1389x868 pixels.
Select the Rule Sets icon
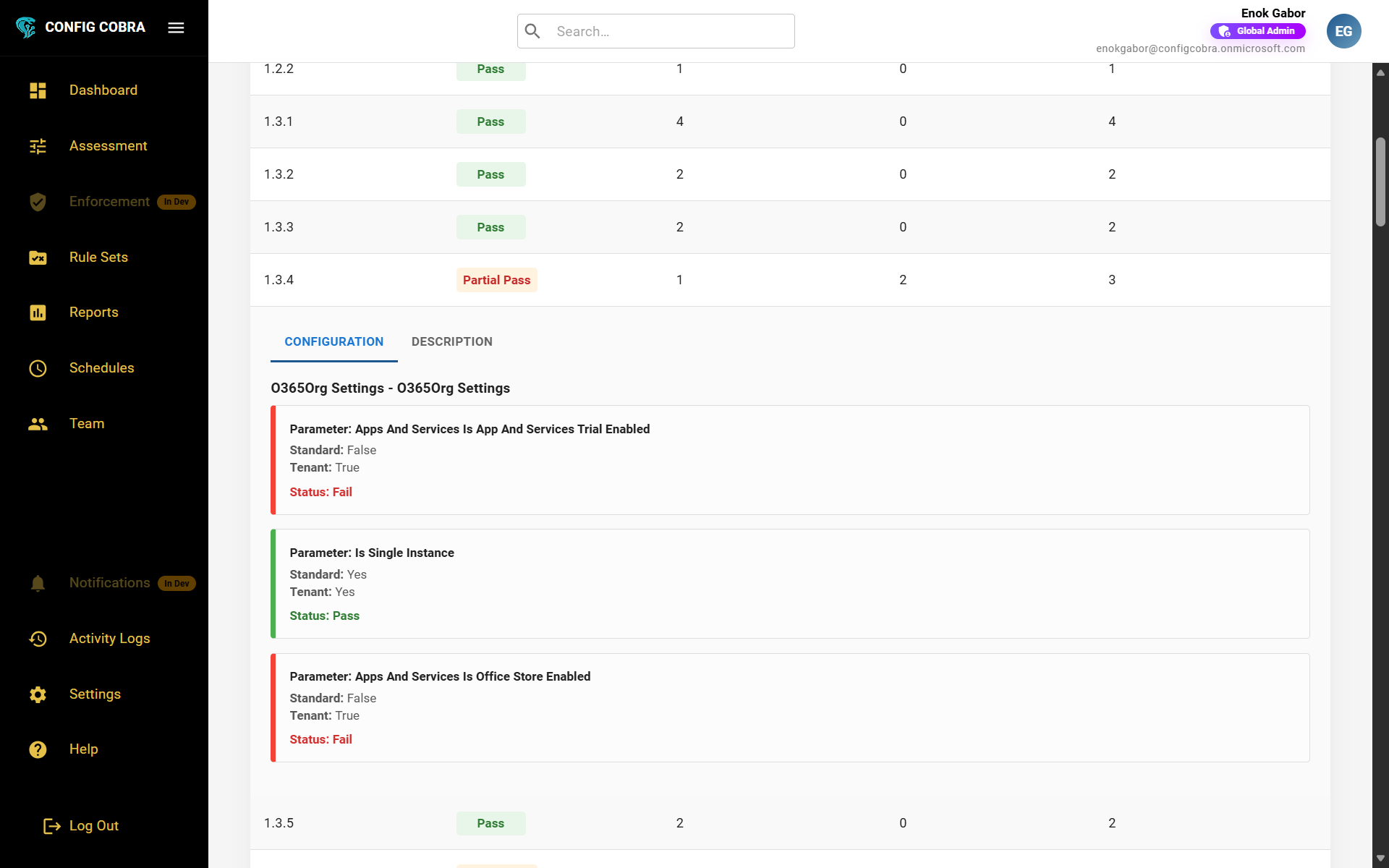click(38, 258)
